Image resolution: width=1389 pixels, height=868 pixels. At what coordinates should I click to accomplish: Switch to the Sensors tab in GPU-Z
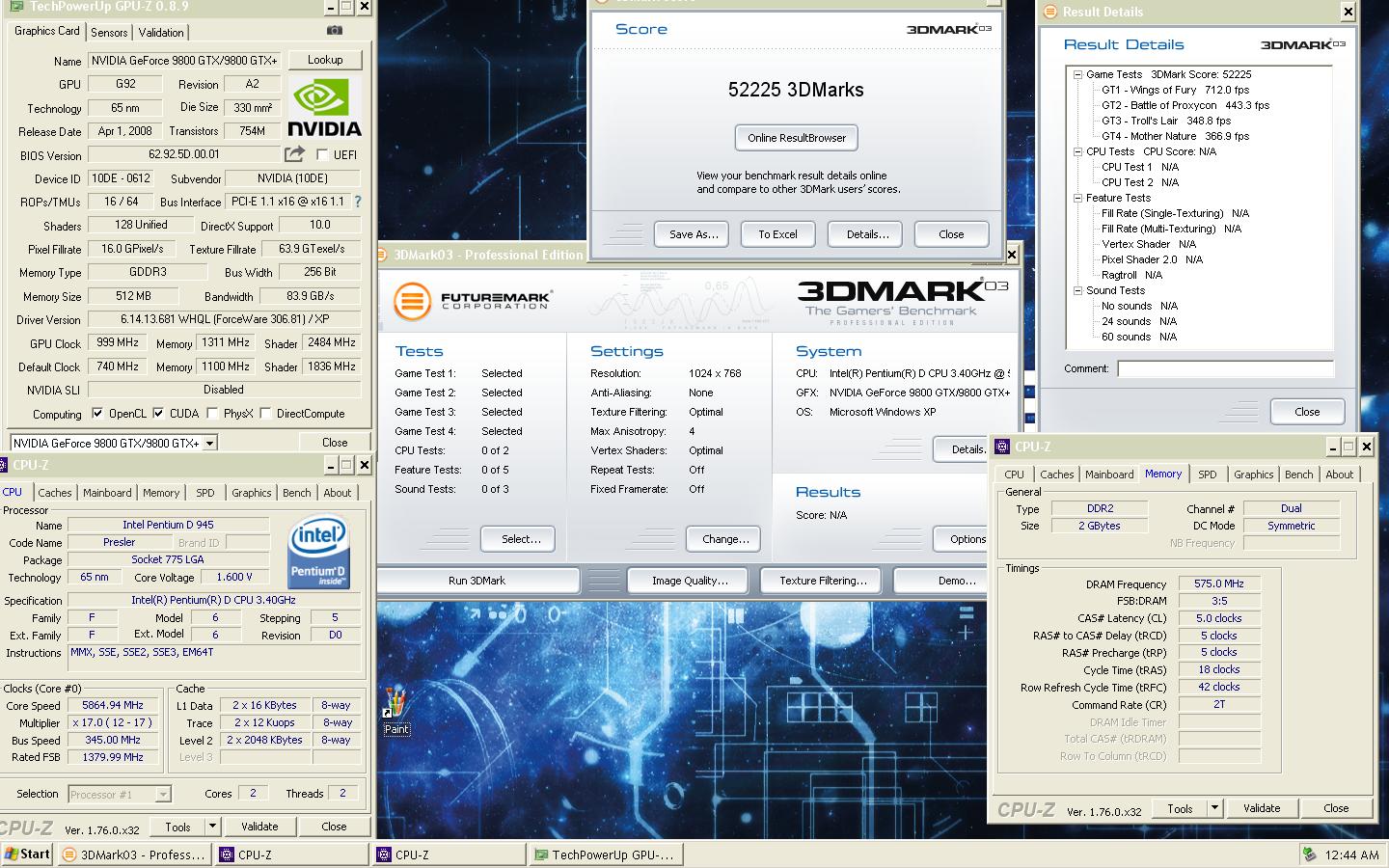coord(109,32)
